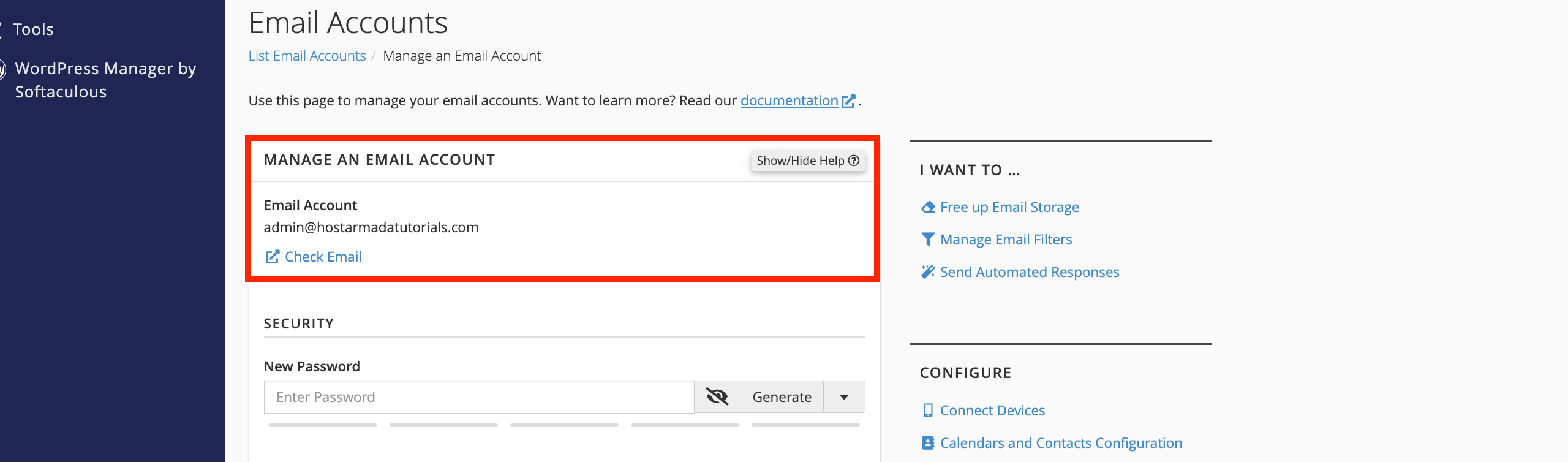Toggle password visibility with the eye icon
This screenshot has height=462, width=1568.
[x=717, y=397]
